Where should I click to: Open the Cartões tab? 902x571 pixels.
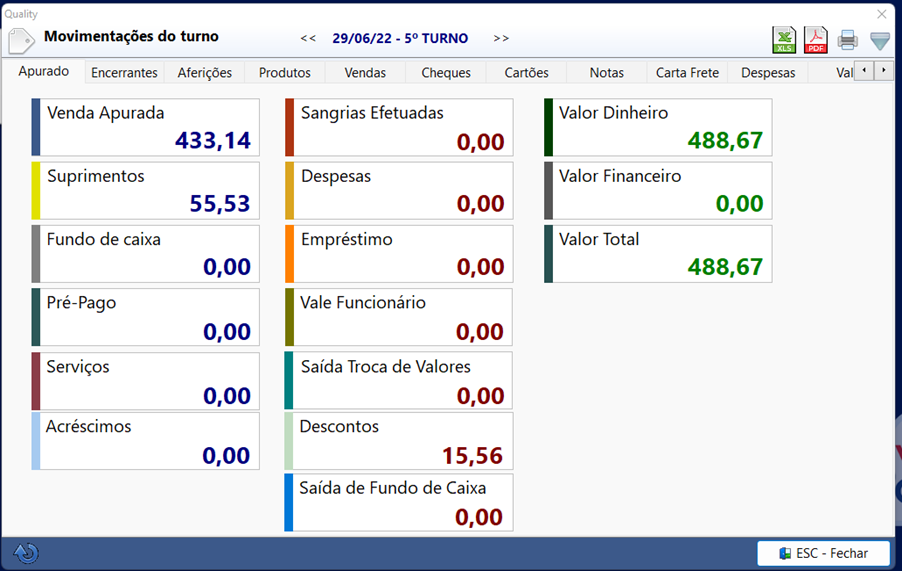click(526, 72)
